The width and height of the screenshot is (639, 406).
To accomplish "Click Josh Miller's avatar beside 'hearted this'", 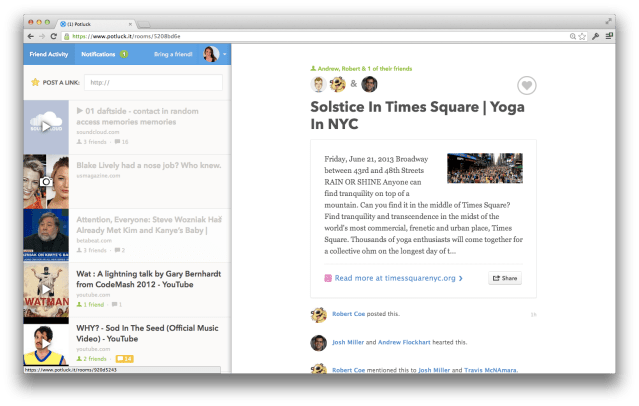I will 318,343.
